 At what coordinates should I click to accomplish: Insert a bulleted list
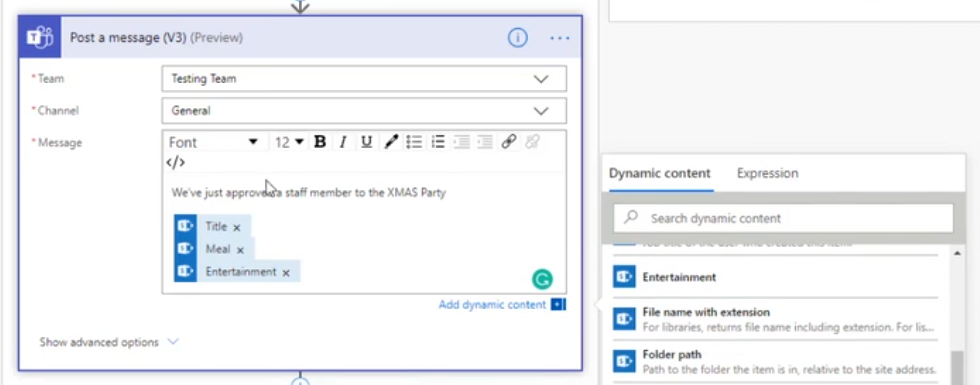point(414,142)
